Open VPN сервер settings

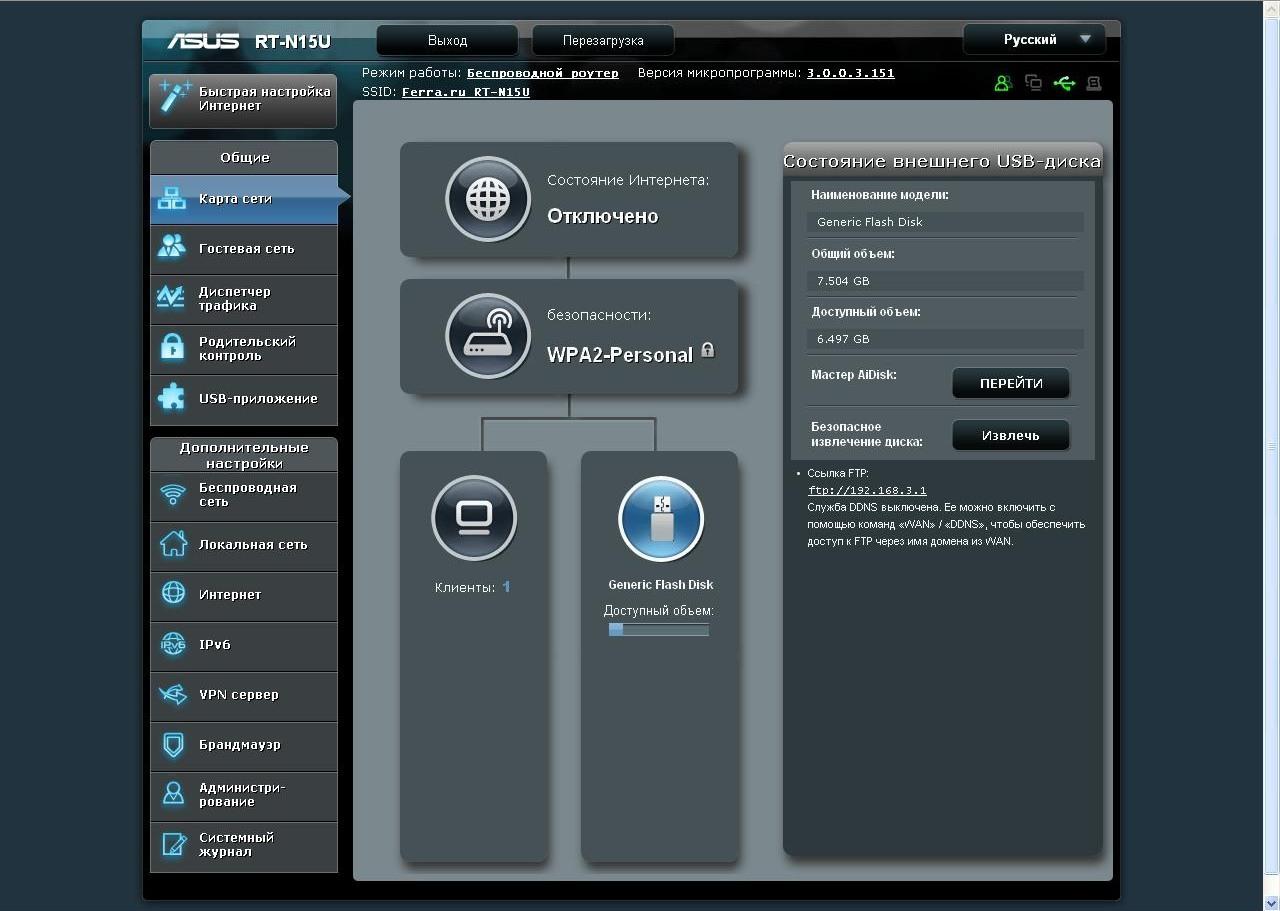pos(244,695)
